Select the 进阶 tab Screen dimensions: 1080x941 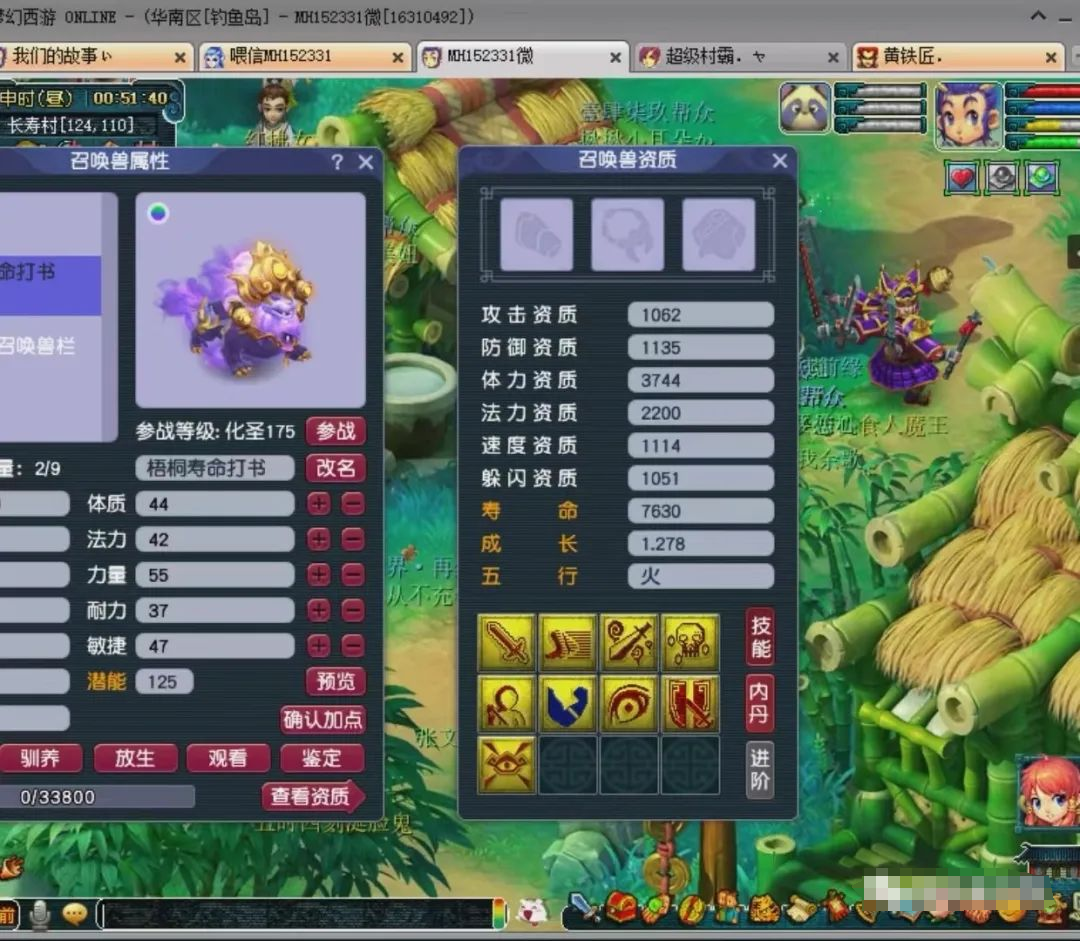[760, 770]
